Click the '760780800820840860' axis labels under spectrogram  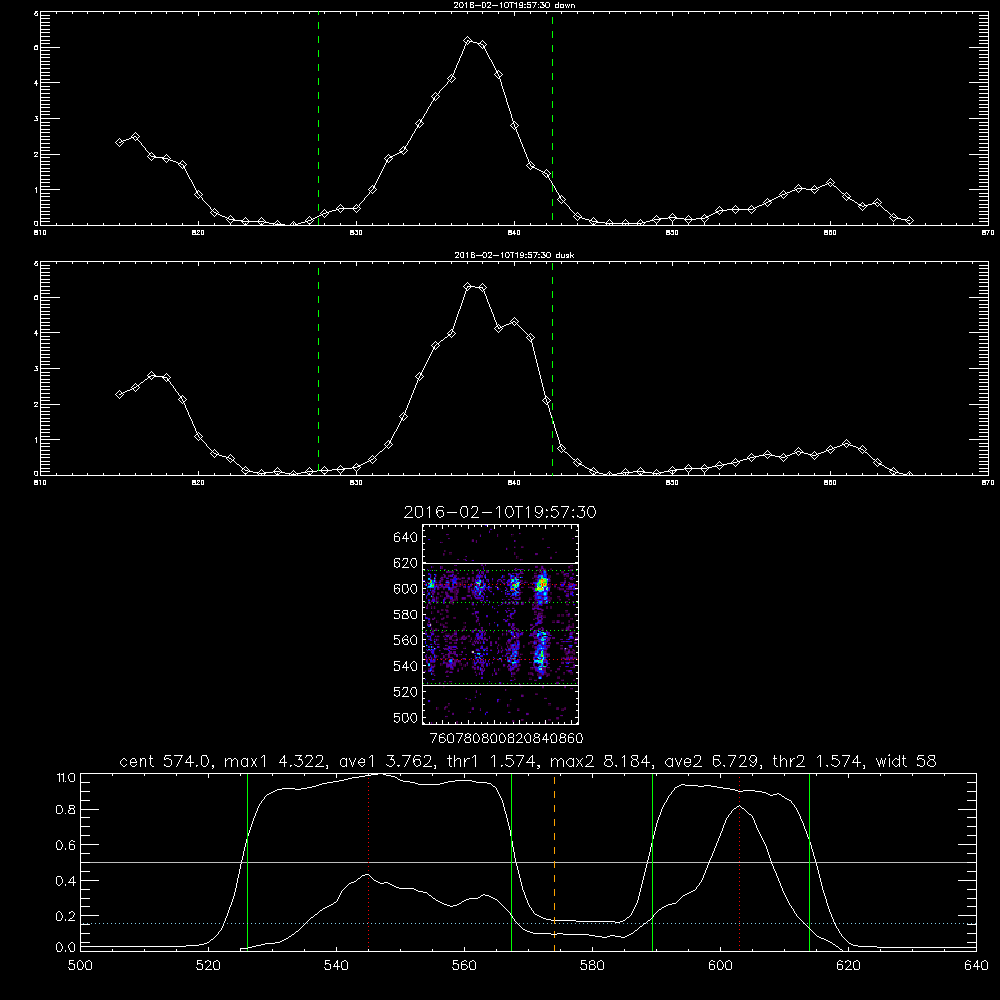pyautogui.click(x=507, y=739)
